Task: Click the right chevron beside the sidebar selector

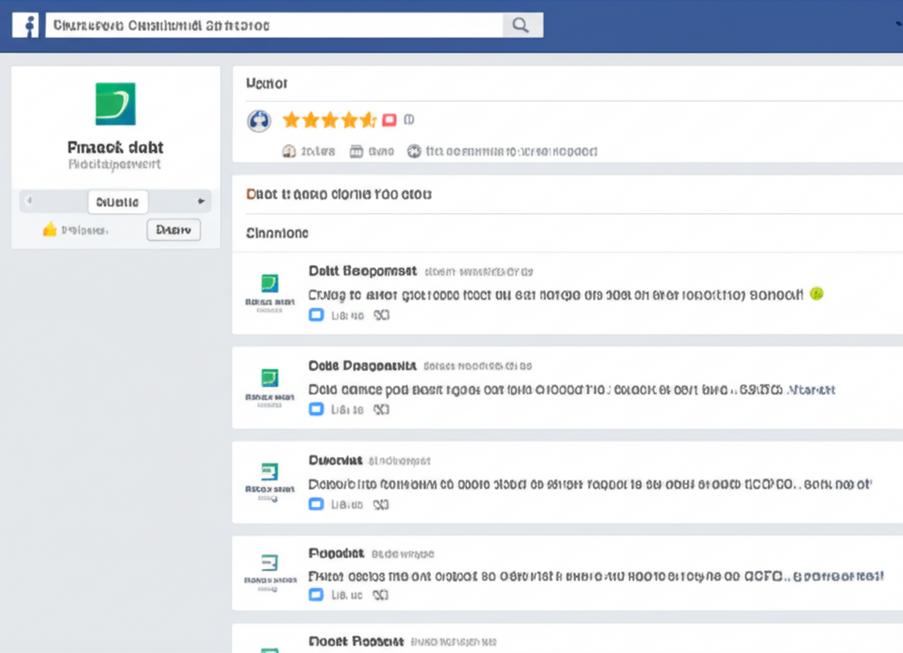Action: (x=201, y=201)
